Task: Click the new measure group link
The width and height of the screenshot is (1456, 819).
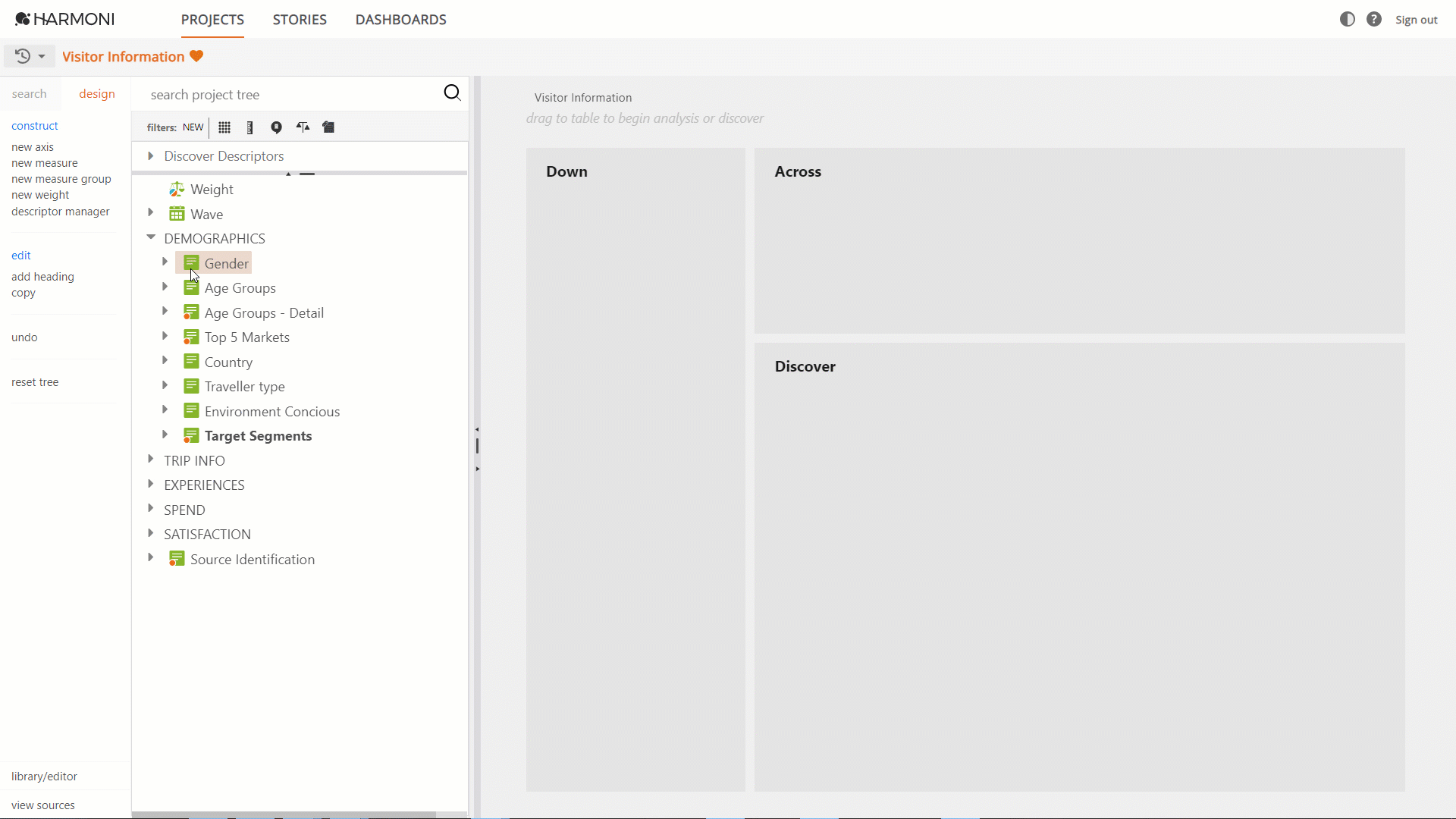Action: pyautogui.click(x=61, y=179)
